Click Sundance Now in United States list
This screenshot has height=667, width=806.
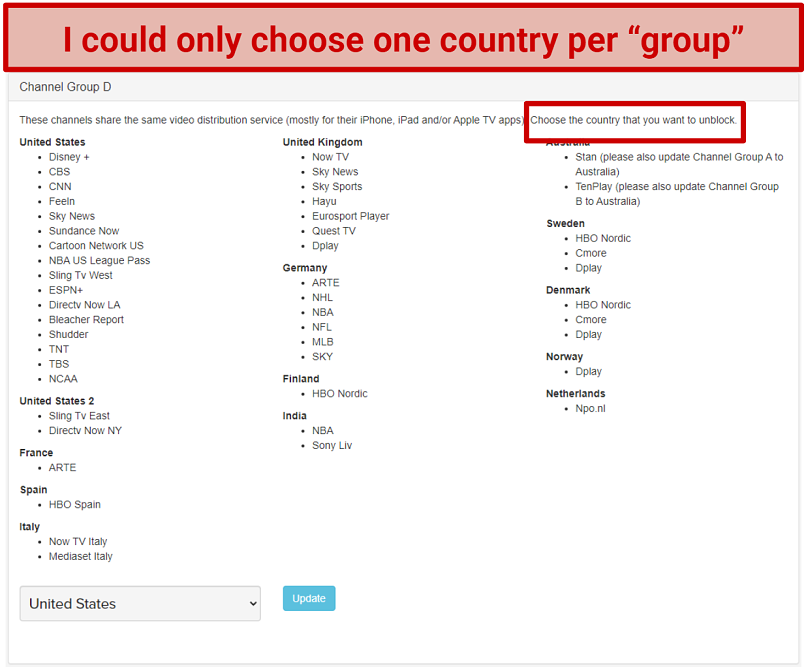(84, 231)
